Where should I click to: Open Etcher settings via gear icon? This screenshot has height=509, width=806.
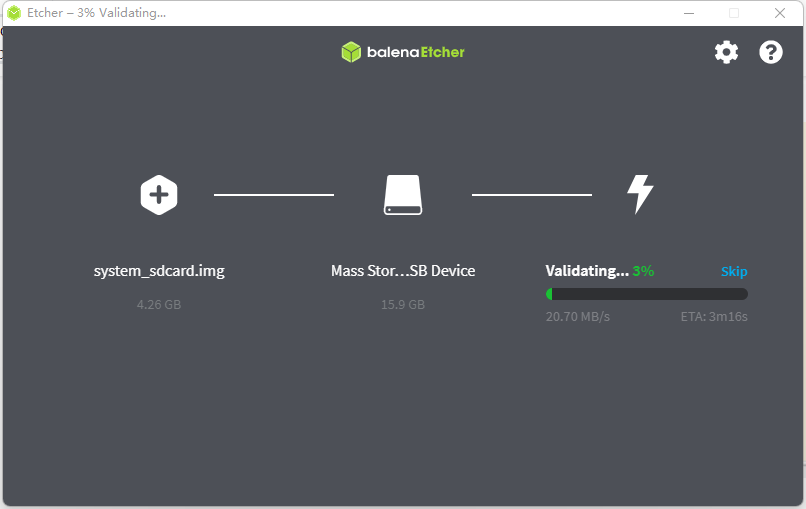[726, 52]
